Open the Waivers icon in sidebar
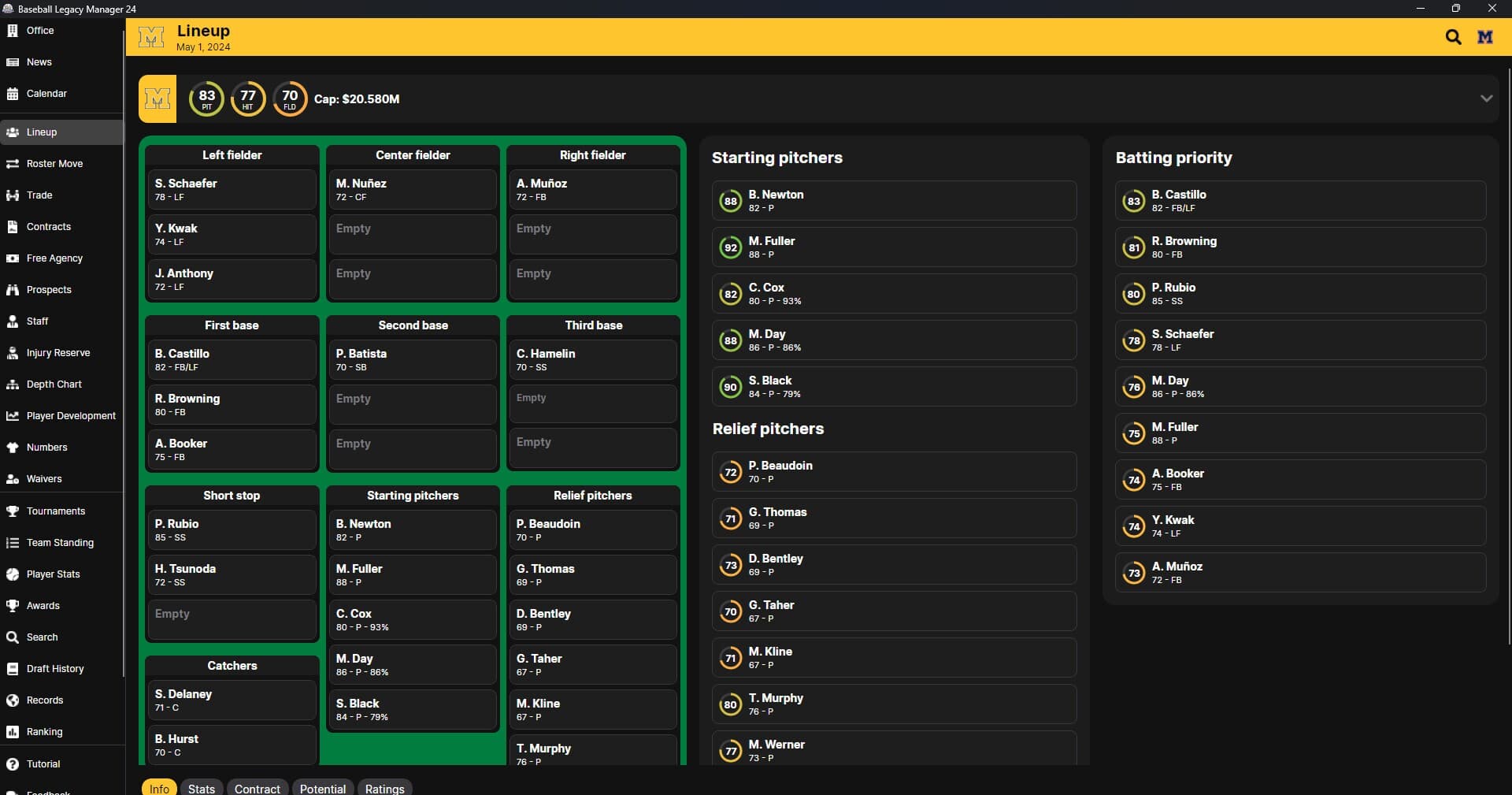This screenshot has width=1512, height=795. point(13,479)
